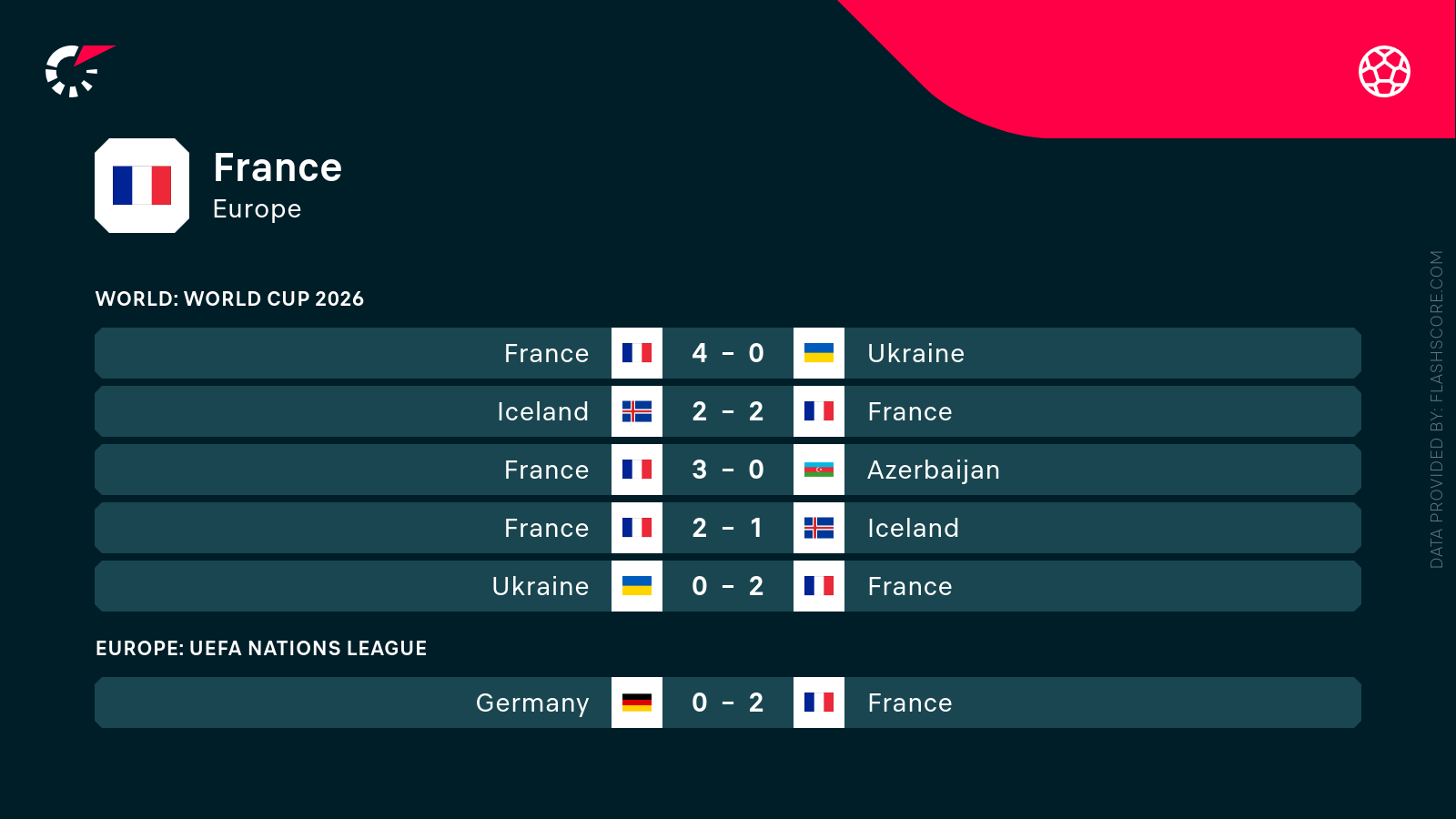1456x819 pixels.
Task: Select the World Cup 2026 heading
Action: pyautogui.click(x=229, y=298)
